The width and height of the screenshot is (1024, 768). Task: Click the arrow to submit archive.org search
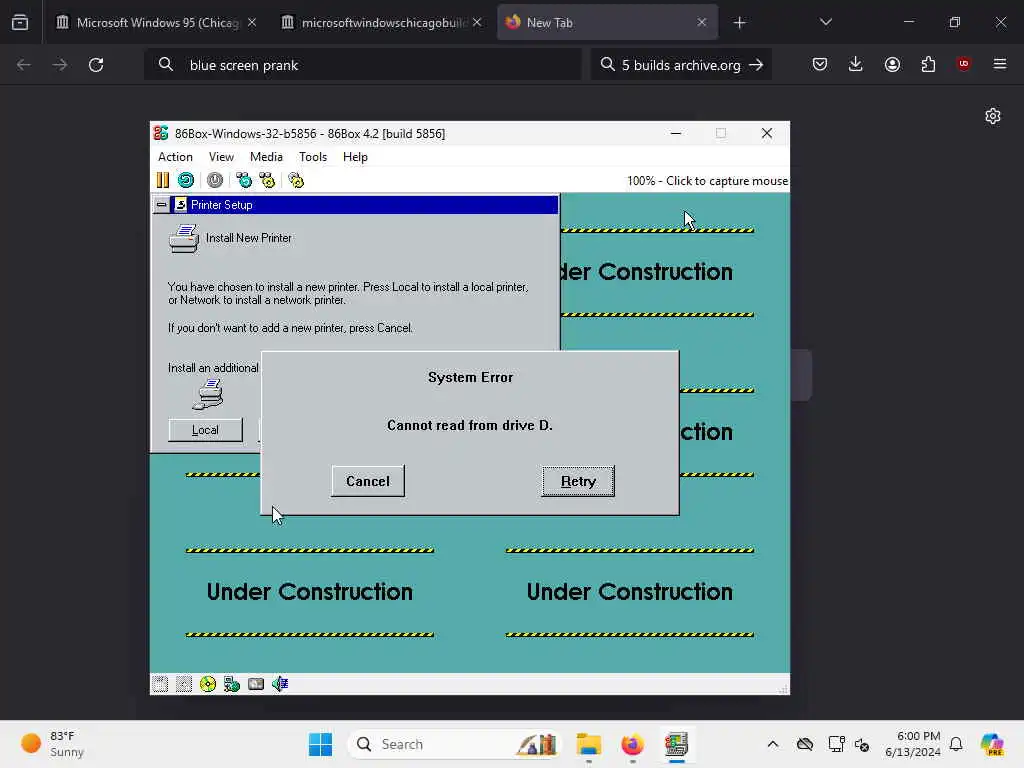(756, 65)
